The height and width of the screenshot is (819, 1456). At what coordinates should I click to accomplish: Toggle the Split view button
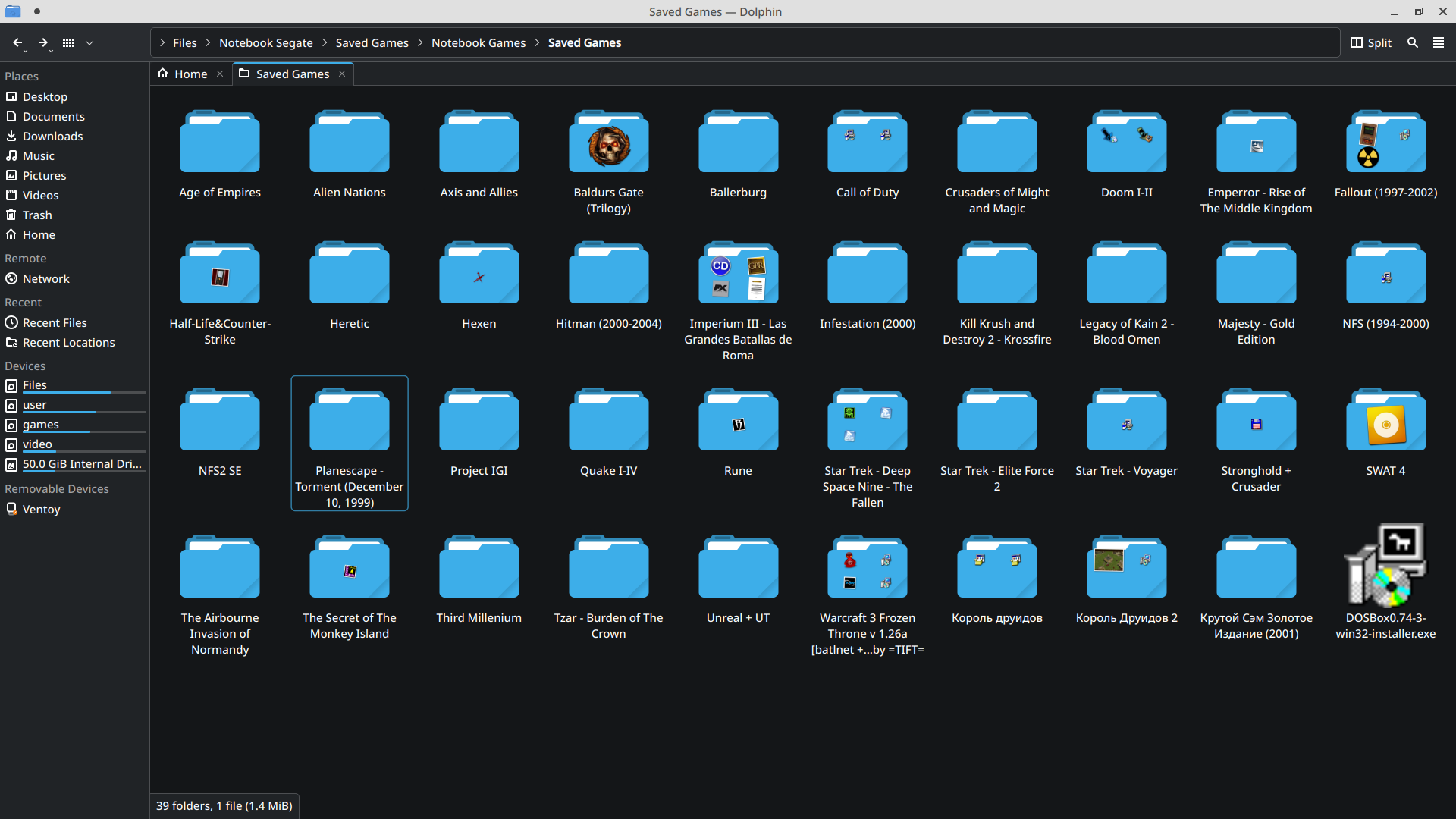pos(1371,43)
